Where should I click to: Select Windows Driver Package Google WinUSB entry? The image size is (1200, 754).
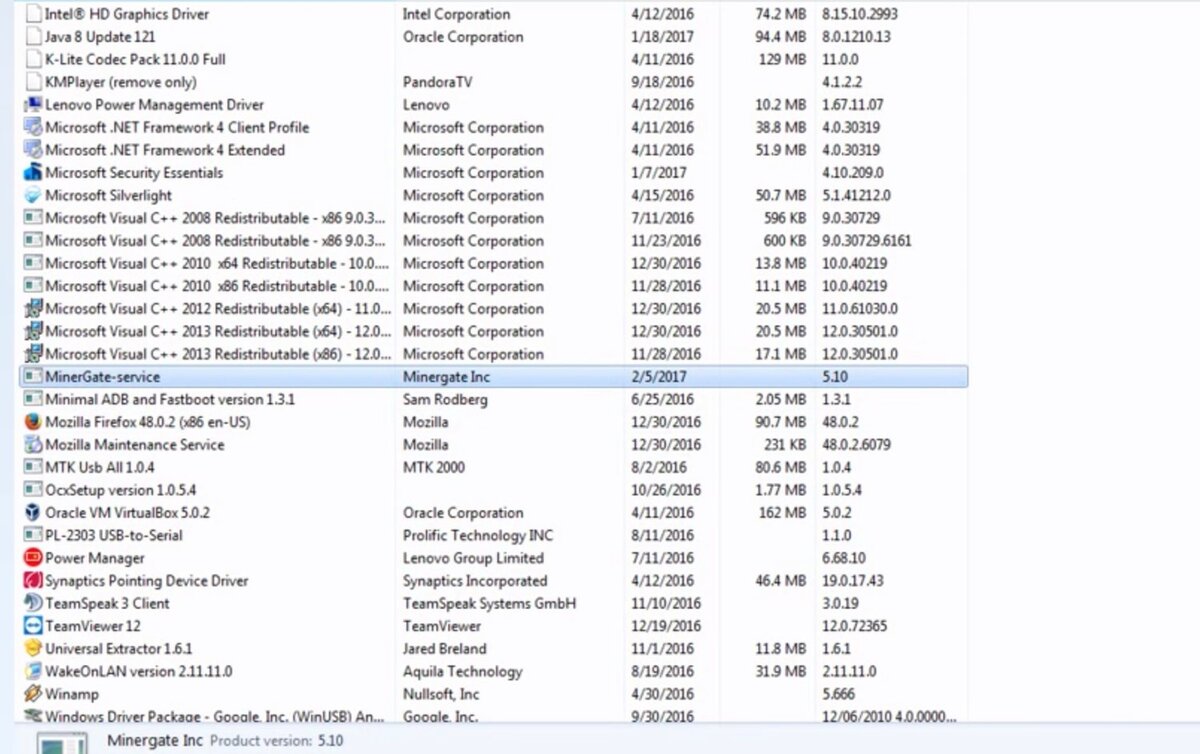(x=215, y=716)
